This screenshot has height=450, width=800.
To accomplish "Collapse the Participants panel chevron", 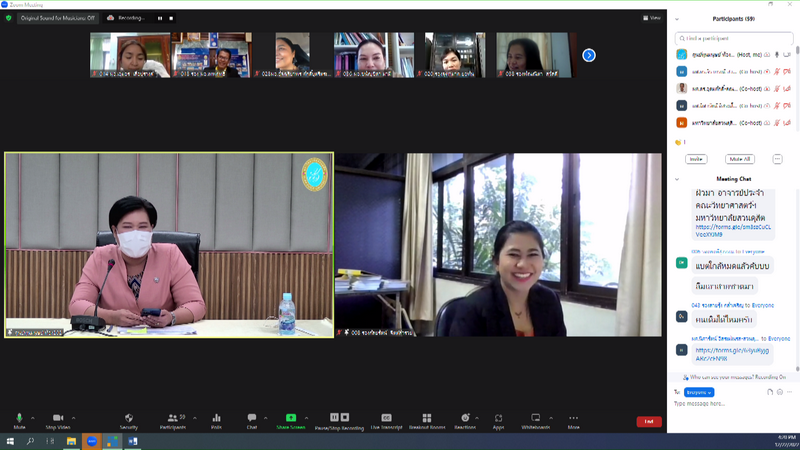I will [679, 19].
